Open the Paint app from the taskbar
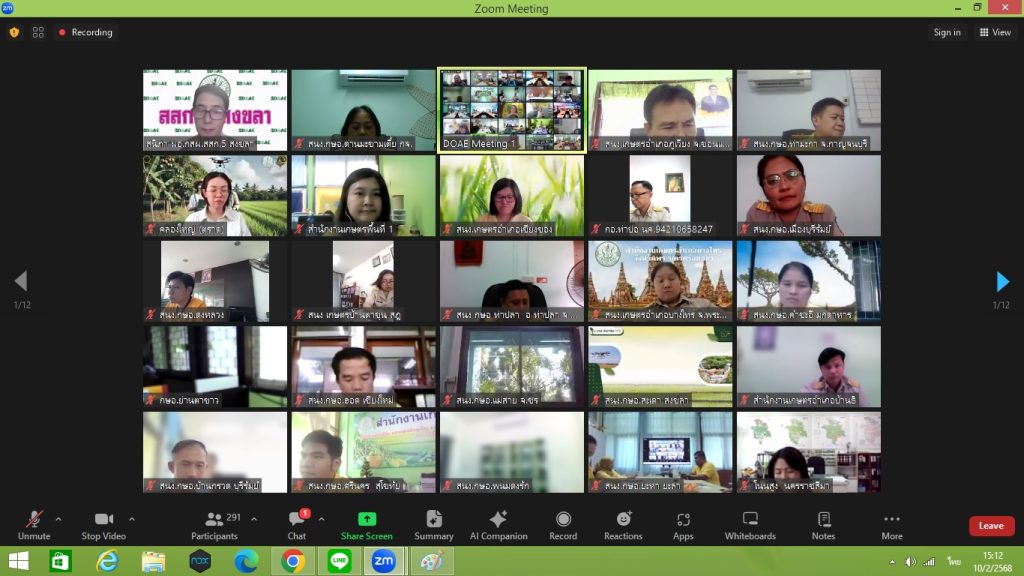This screenshot has height=576, width=1024. (x=432, y=561)
